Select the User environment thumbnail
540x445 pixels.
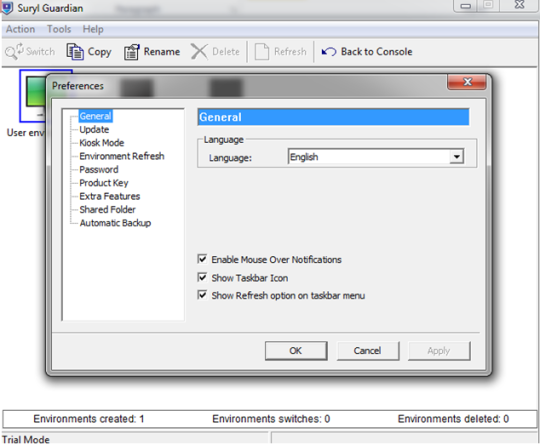pos(33,96)
